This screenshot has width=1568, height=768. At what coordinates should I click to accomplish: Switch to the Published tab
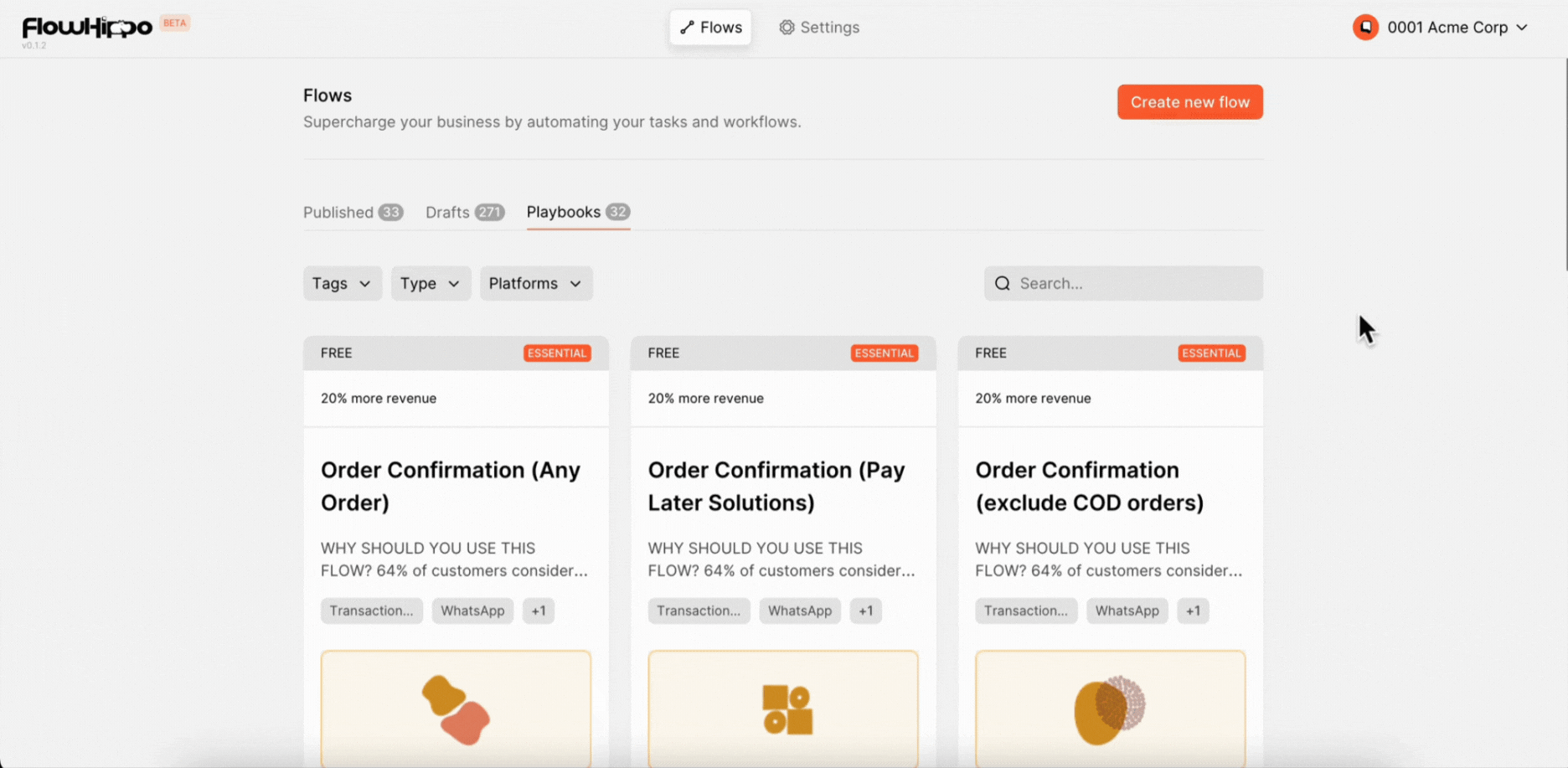coord(353,213)
